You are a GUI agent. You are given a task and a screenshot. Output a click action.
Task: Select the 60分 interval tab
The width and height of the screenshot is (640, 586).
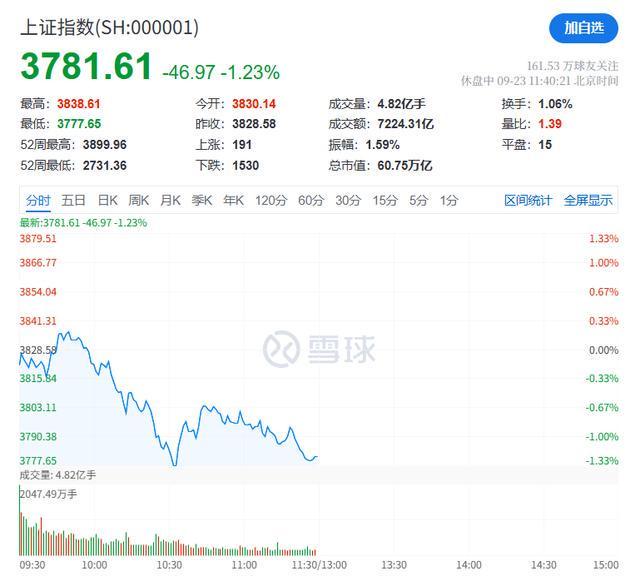pos(311,200)
